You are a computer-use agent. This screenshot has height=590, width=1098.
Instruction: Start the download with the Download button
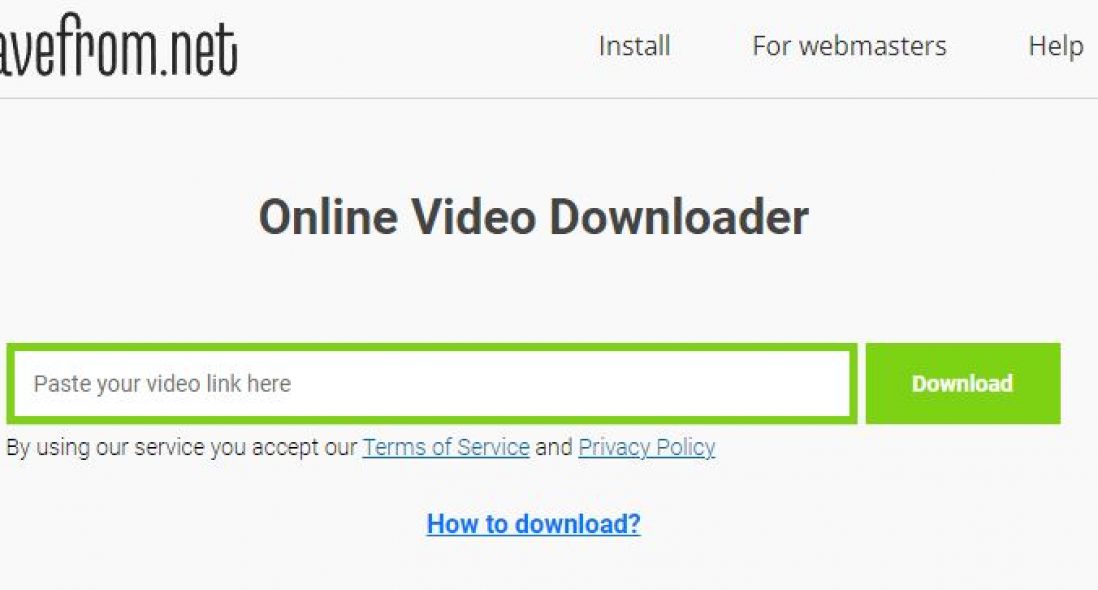coord(963,384)
